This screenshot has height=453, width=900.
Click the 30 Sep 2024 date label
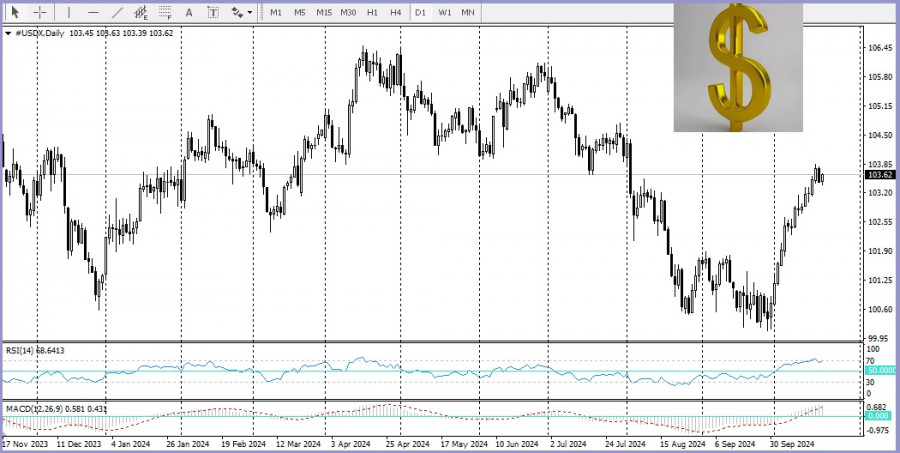(x=792, y=444)
